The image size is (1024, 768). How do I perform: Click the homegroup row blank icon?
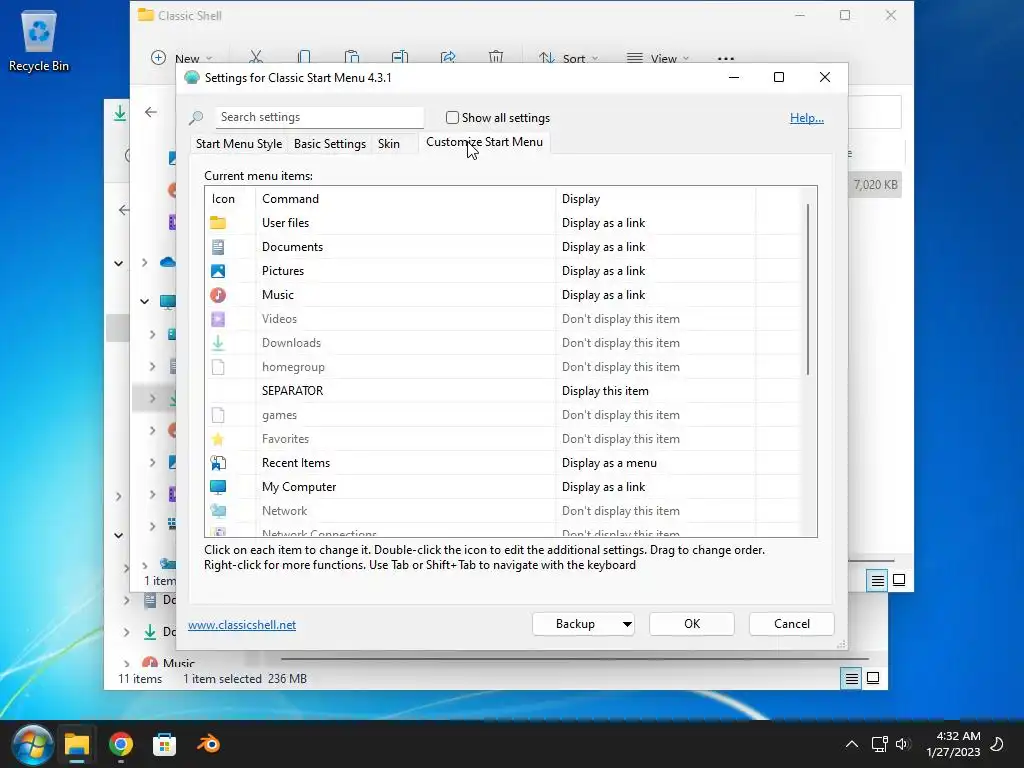point(218,367)
